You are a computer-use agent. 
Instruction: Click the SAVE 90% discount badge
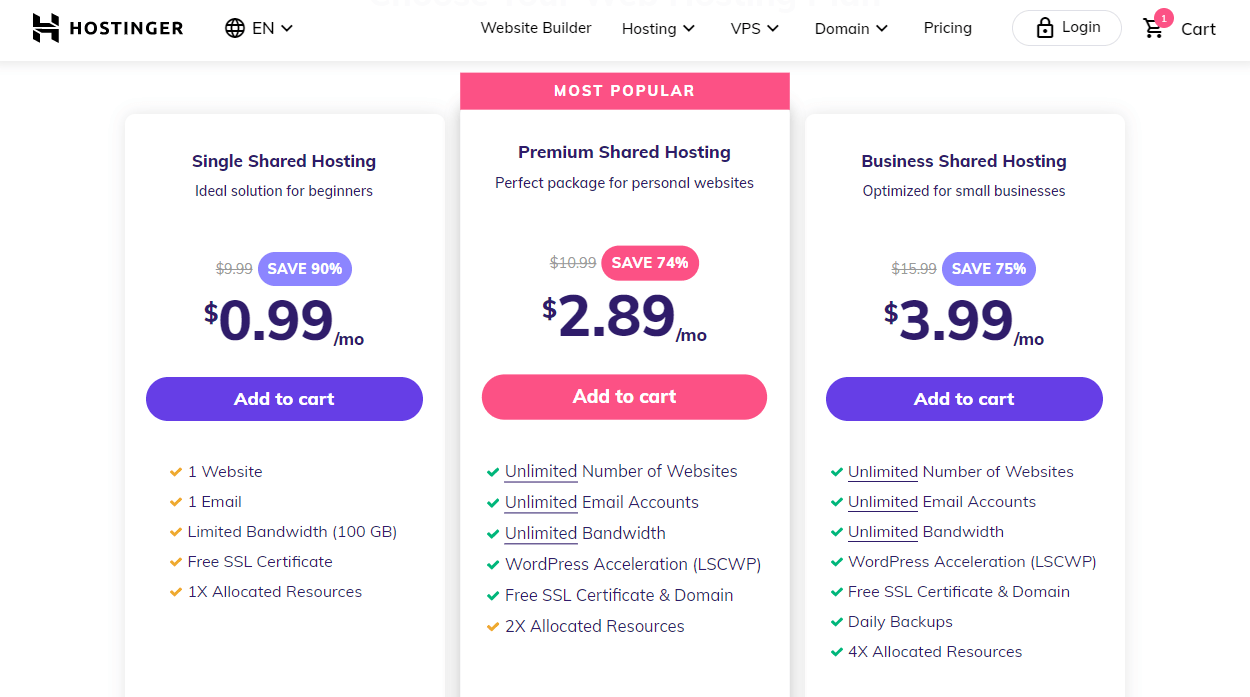(305, 269)
